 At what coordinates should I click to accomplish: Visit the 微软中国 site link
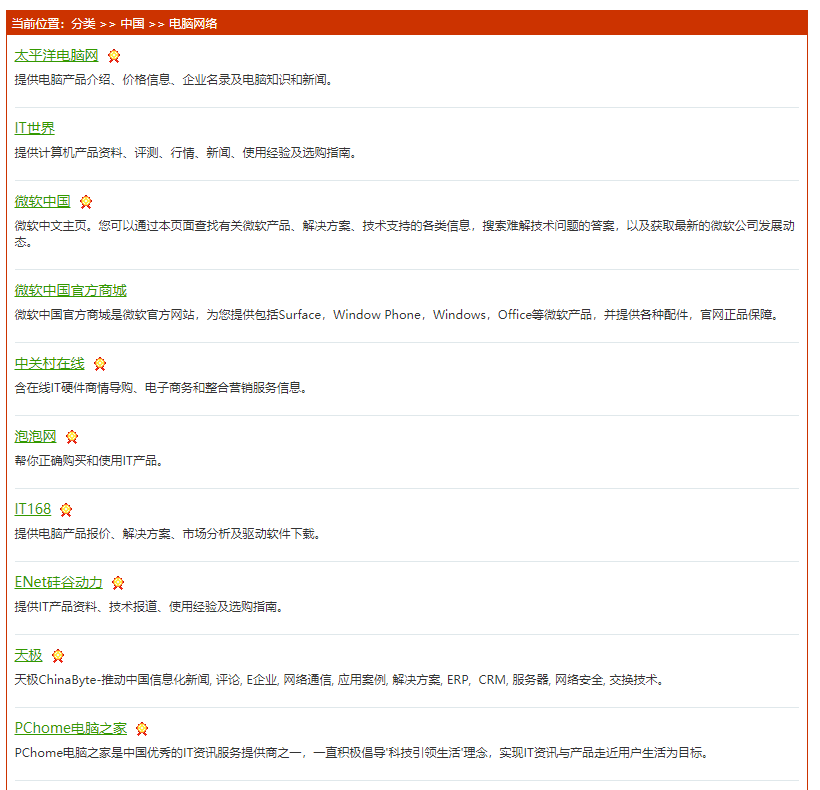coord(42,201)
